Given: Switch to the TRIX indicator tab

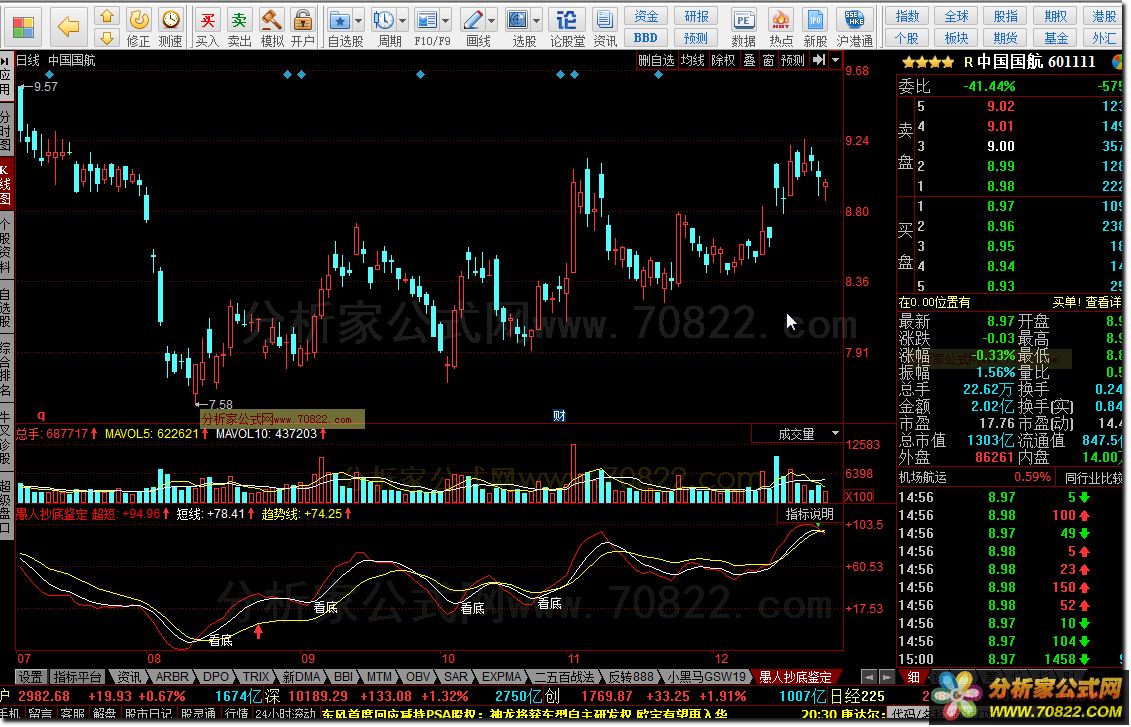Looking at the screenshot, I should 255,677.
